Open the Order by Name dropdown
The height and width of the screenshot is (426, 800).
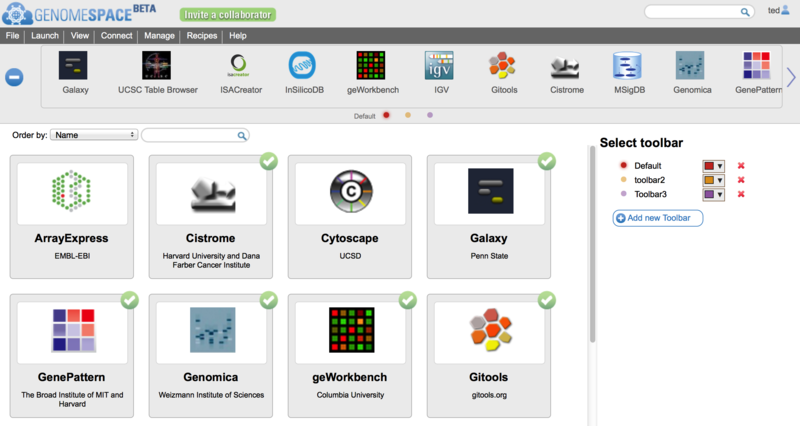point(95,134)
